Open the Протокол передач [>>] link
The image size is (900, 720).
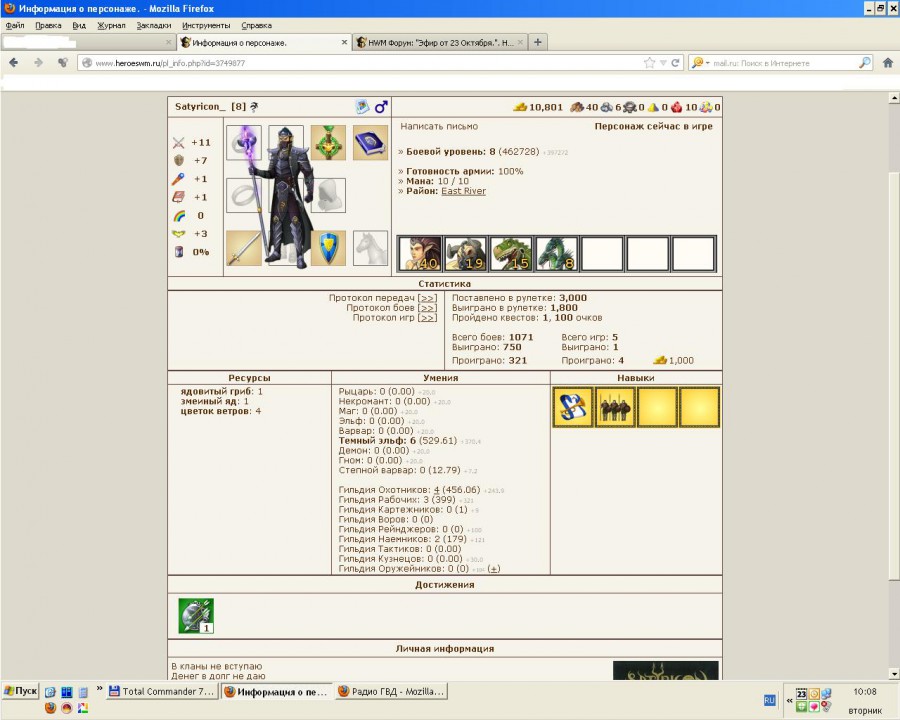pyautogui.click(x=427, y=298)
